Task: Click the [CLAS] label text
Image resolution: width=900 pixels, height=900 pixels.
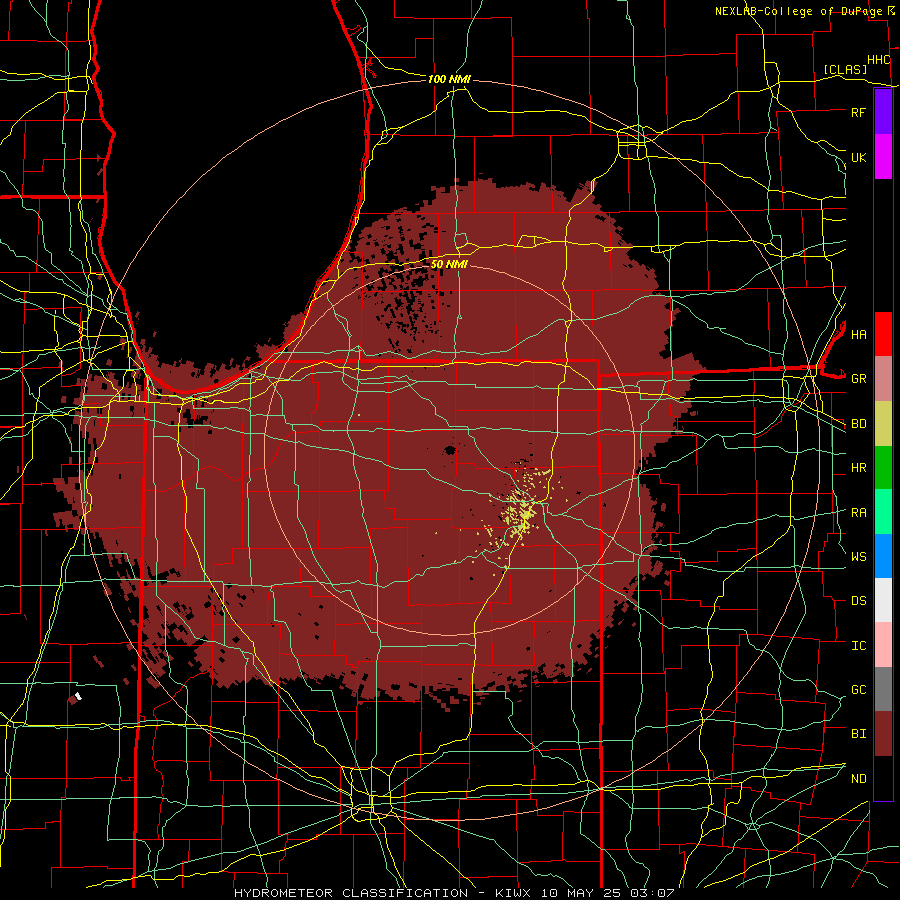Action: [x=845, y=69]
